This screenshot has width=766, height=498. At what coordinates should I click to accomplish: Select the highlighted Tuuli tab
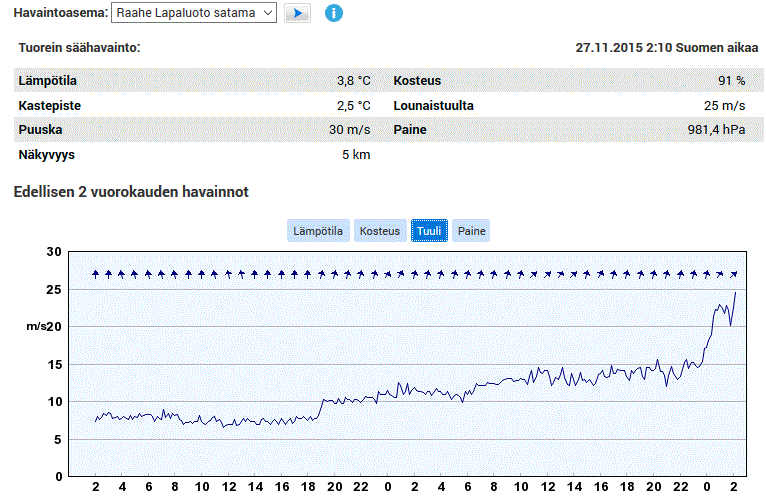coord(429,231)
